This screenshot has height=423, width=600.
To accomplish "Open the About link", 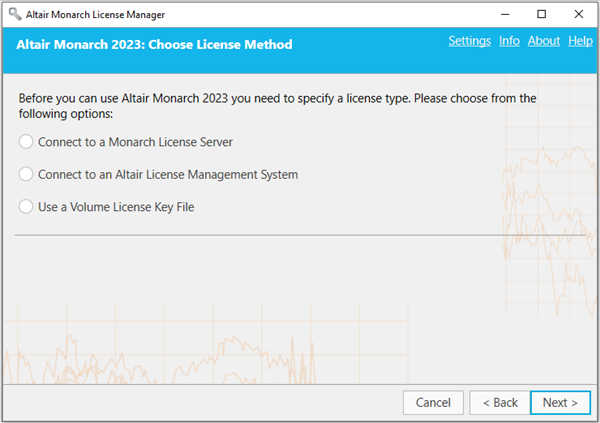I will (544, 41).
